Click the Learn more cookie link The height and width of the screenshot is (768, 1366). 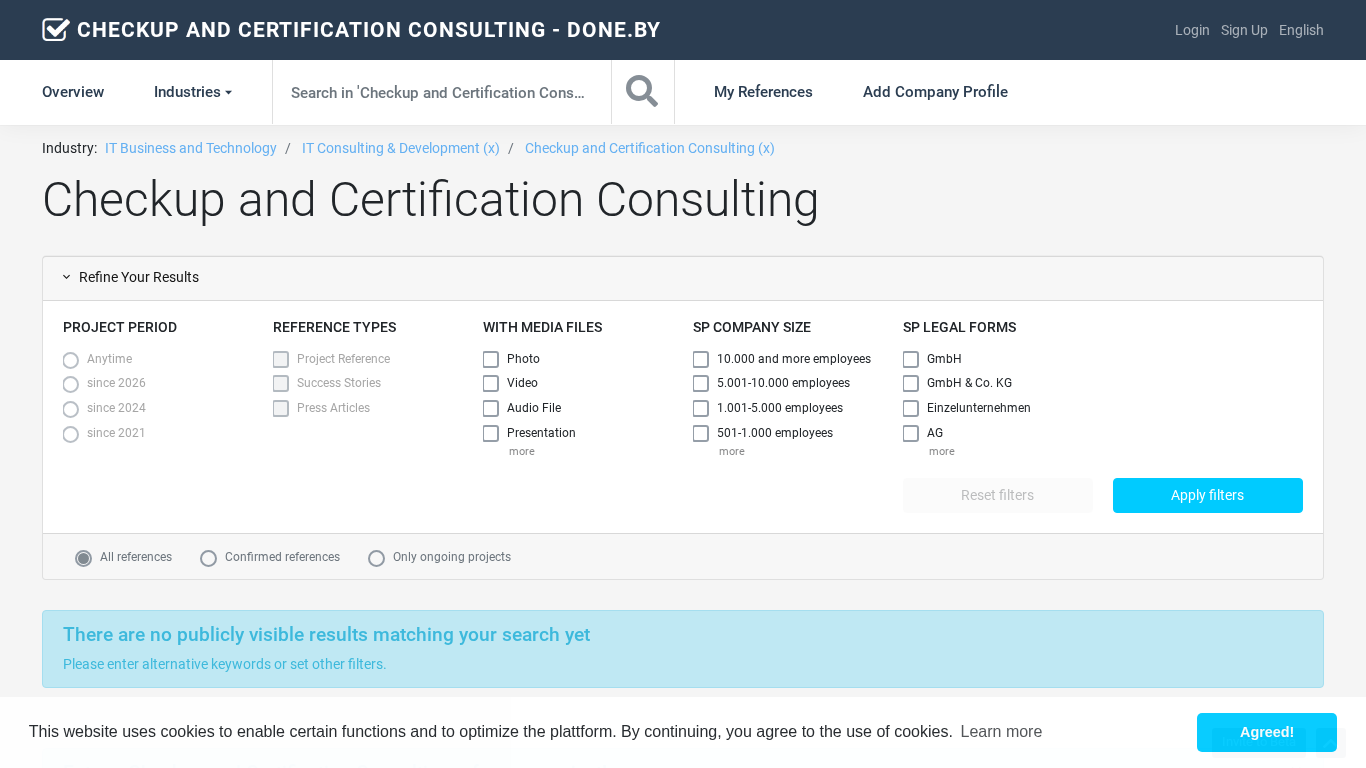pyautogui.click(x=1001, y=732)
